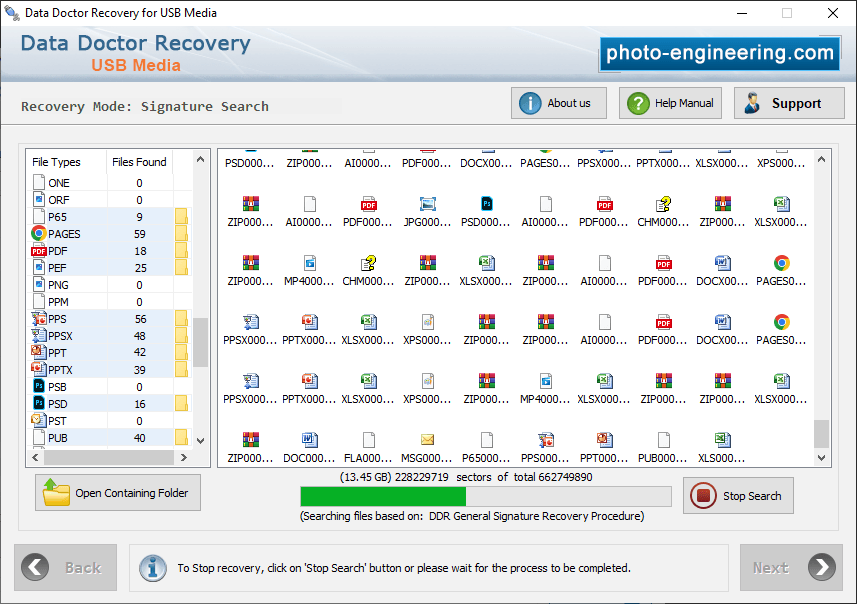The width and height of the screenshot is (857, 604).
Task: Click the file types list scroll right arrow
Action: (x=184, y=458)
